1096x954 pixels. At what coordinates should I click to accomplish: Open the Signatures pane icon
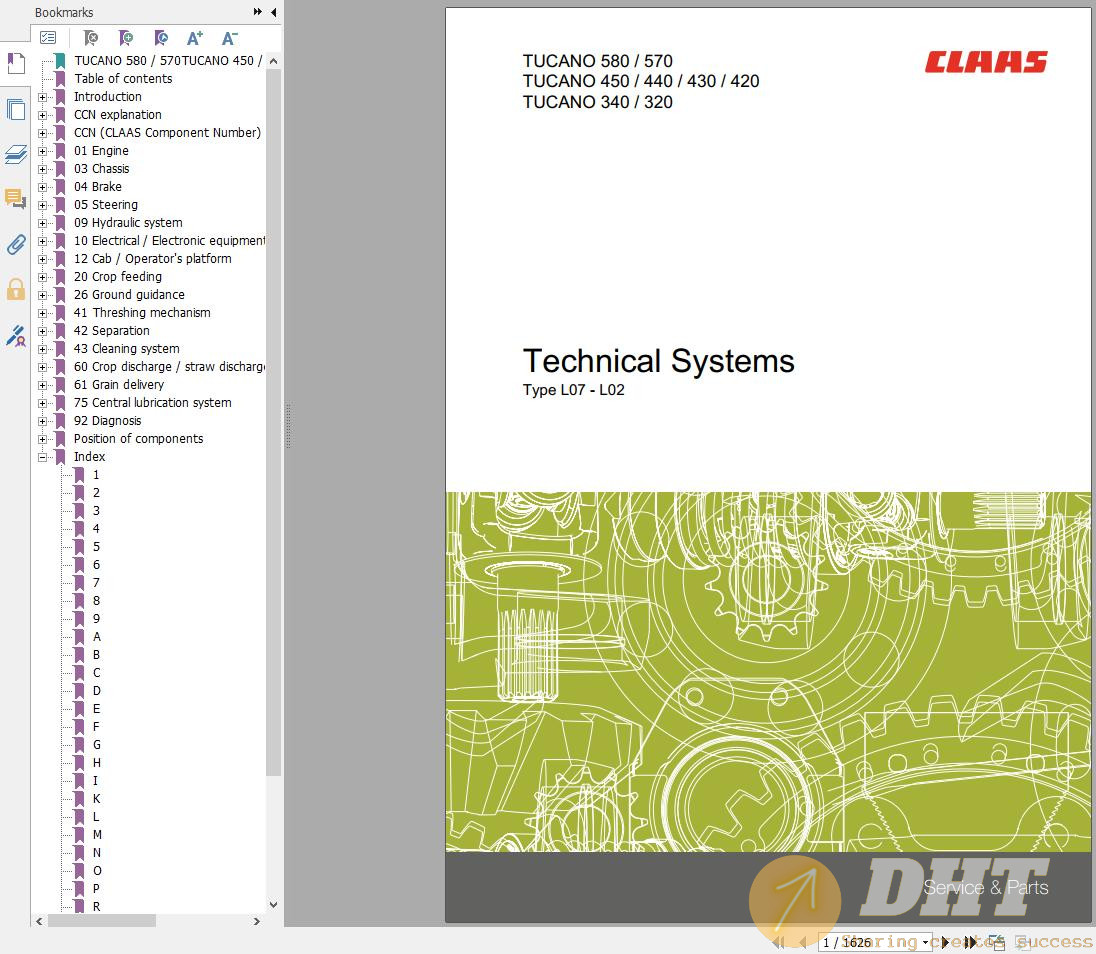[16, 336]
